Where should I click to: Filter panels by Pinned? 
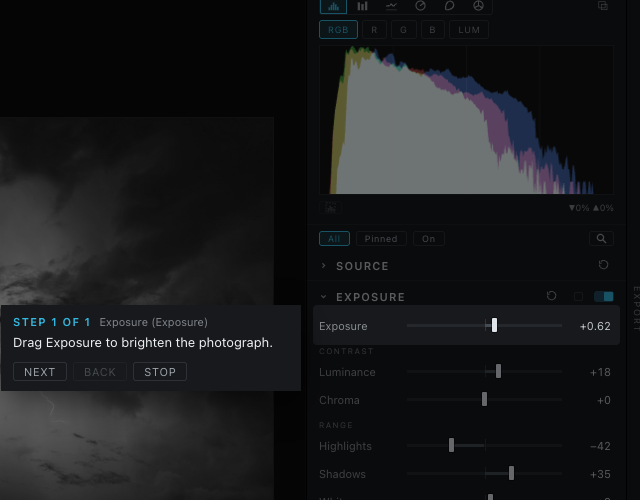pos(381,239)
